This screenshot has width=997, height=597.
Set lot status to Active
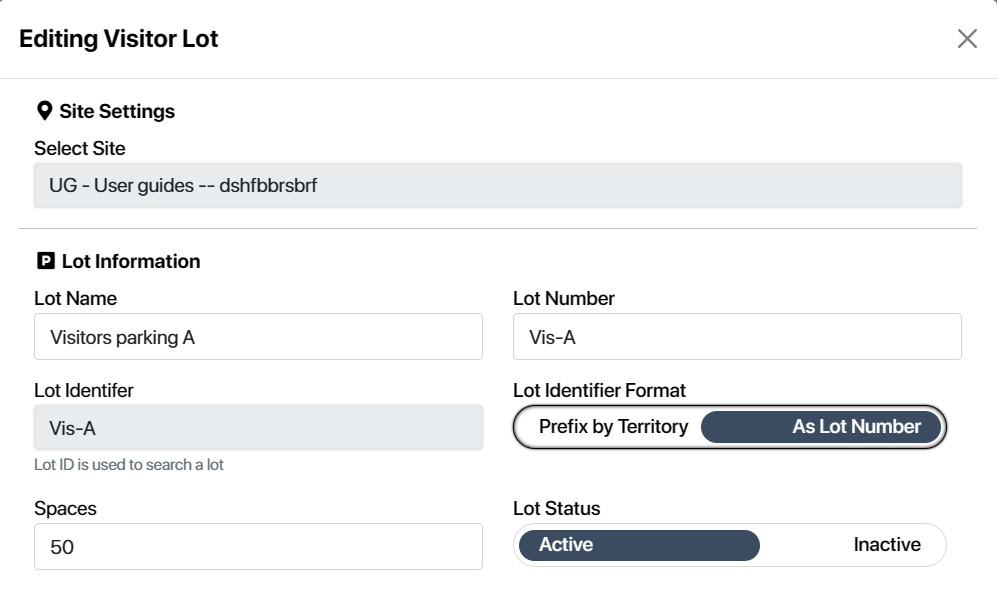click(639, 545)
